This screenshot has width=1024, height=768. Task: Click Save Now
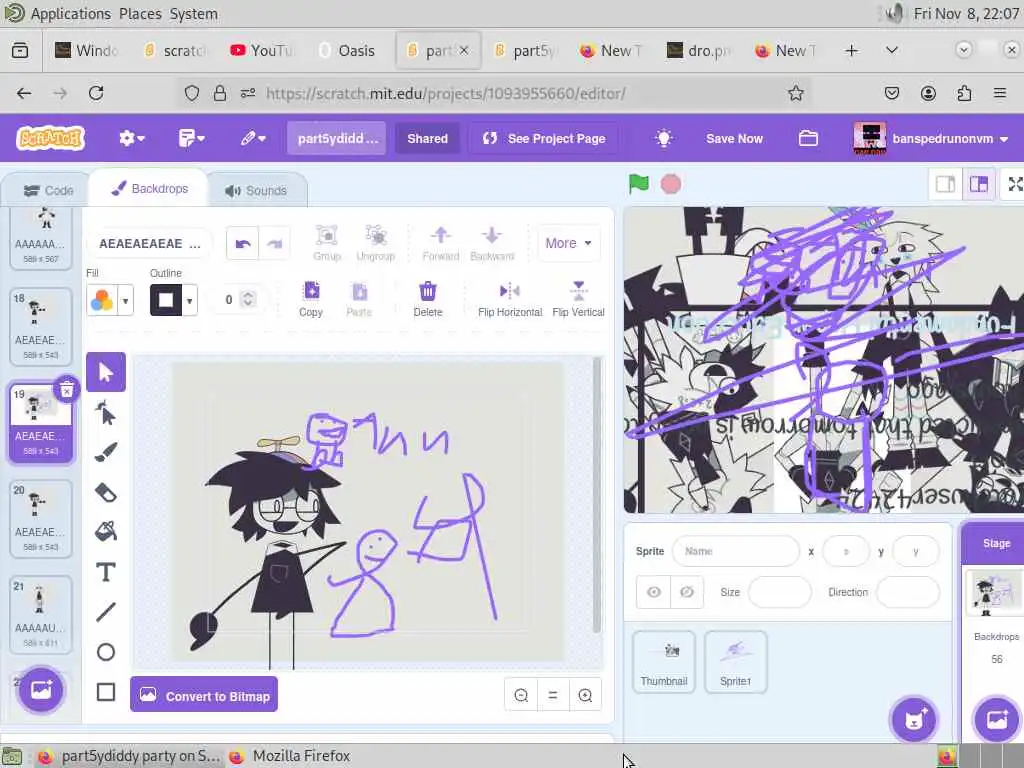[734, 138]
